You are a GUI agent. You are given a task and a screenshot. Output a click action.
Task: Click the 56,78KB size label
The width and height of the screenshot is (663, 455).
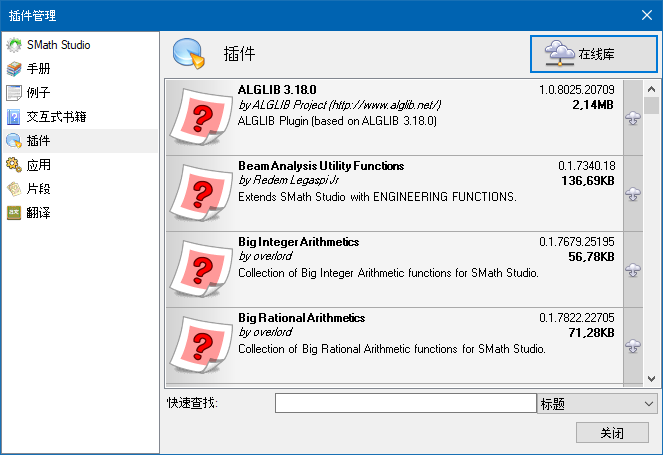click(591, 257)
